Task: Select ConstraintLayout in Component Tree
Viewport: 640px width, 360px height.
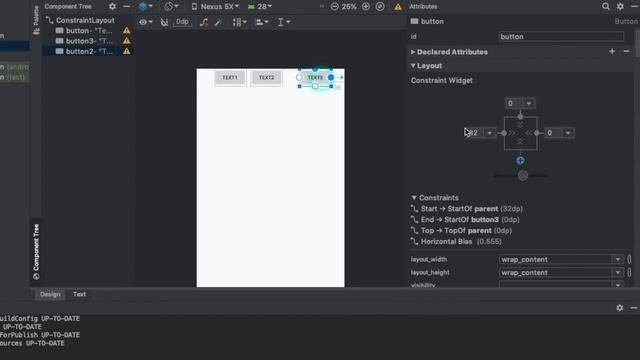Action: pyautogui.click(x=85, y=20)
